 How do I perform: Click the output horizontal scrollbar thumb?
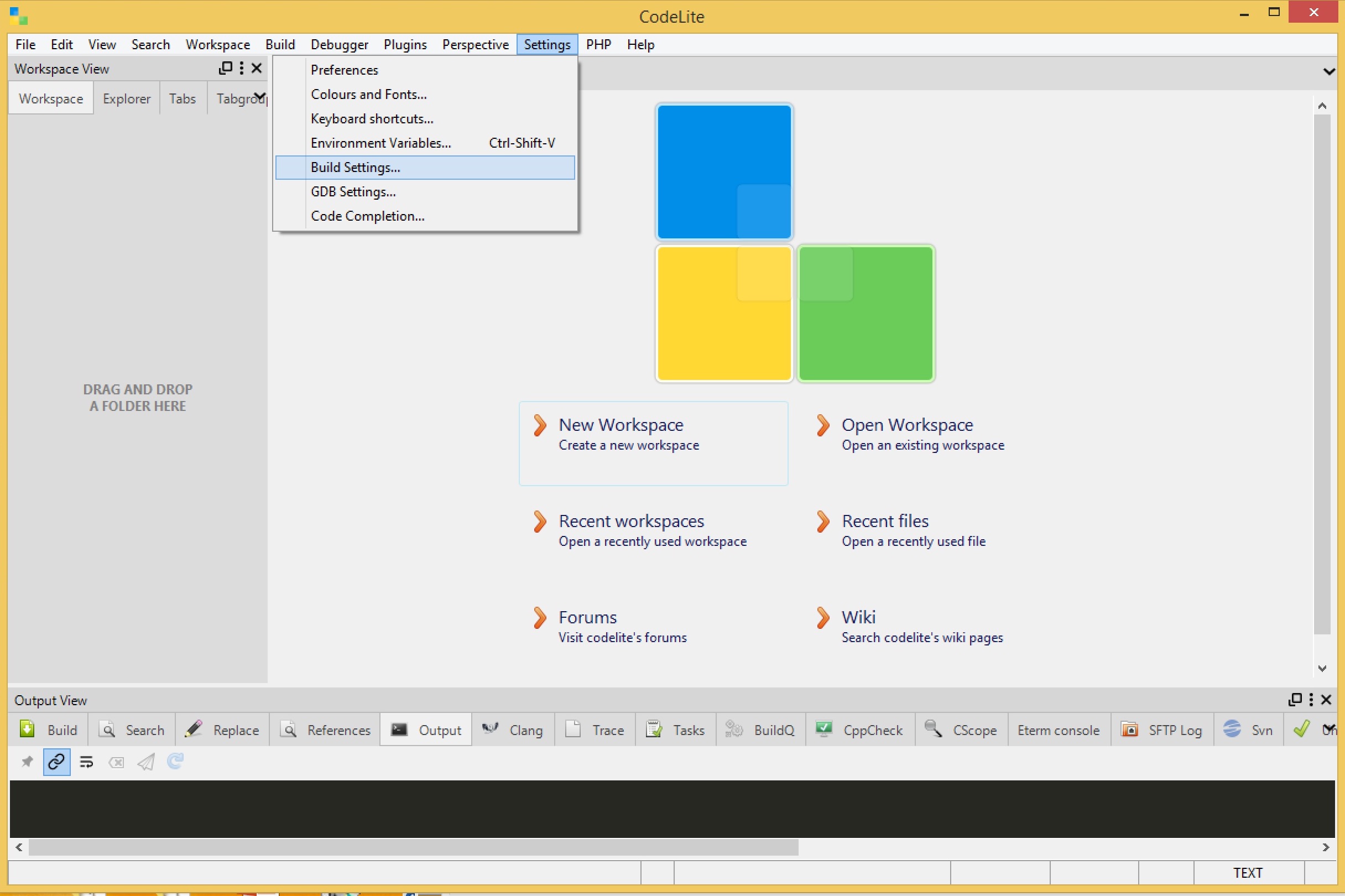click(x=413, y=847)
